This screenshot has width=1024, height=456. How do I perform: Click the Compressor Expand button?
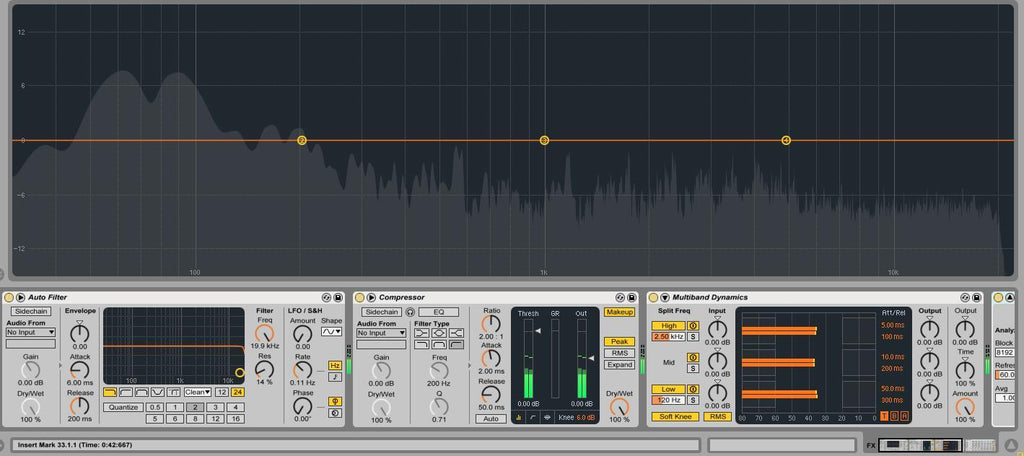coord(619,365)
